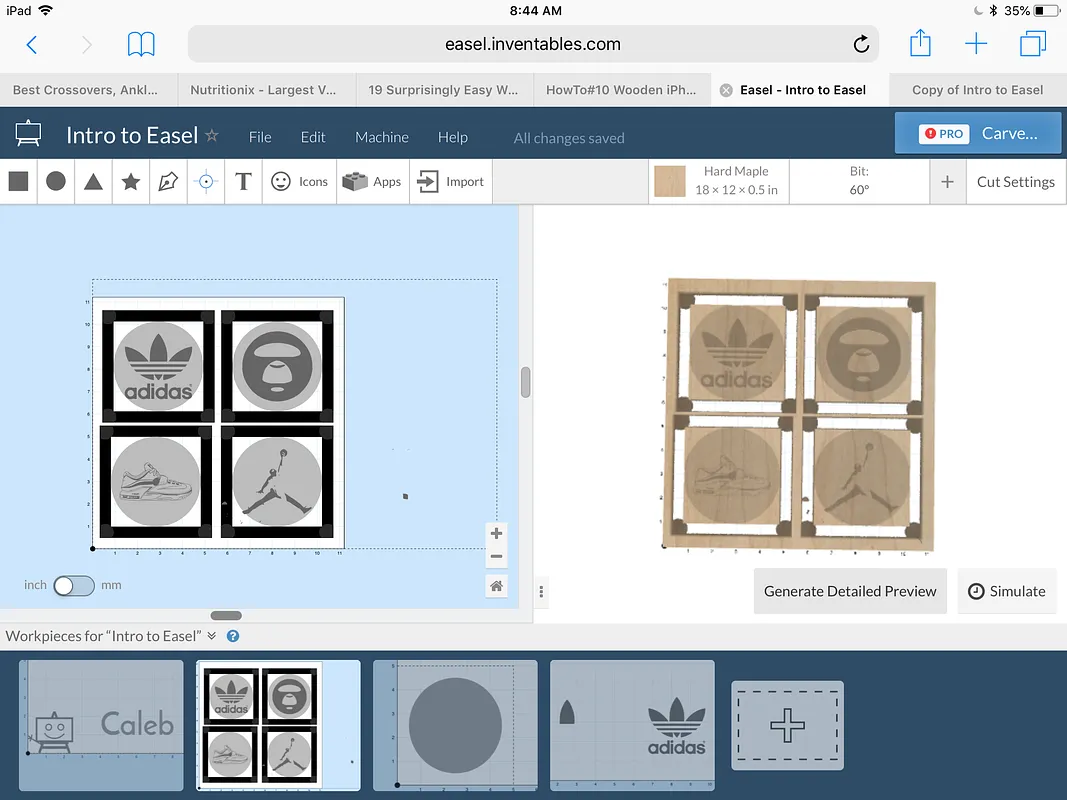Switch to Best Crossovers tab
Screen dimensions: 1067x800
click(x=88, y=90)
